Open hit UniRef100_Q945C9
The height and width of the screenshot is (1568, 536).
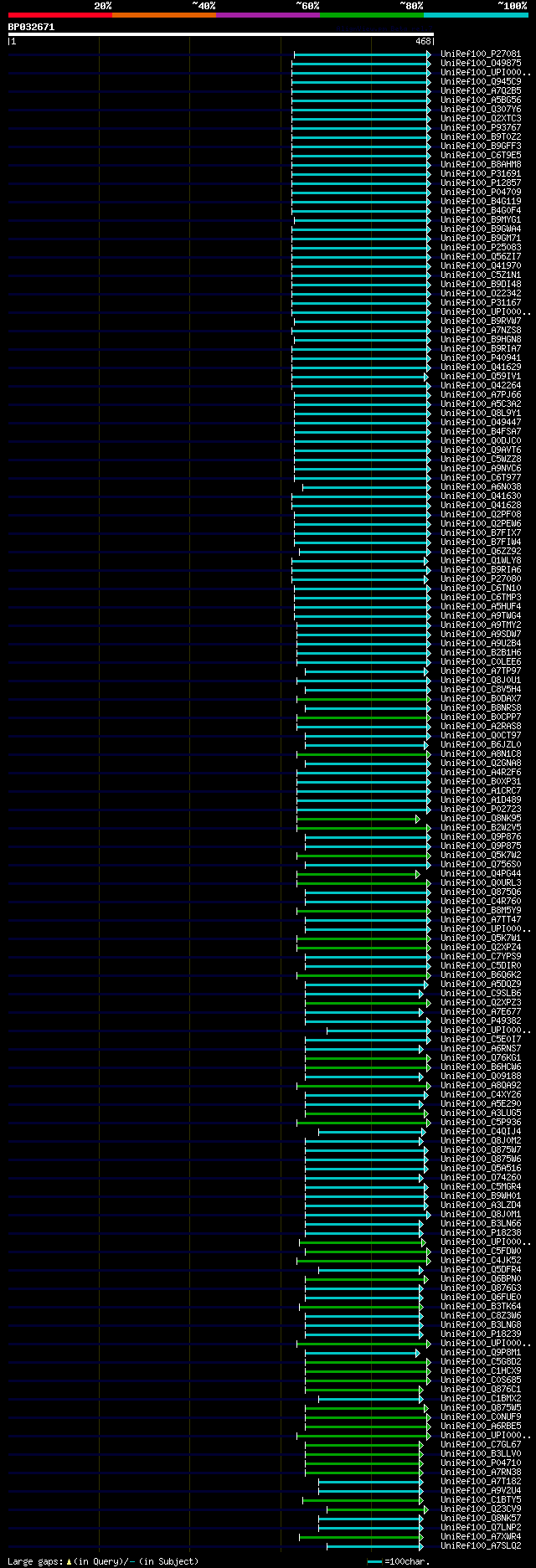pyautogui.click(x=481, y=82)
